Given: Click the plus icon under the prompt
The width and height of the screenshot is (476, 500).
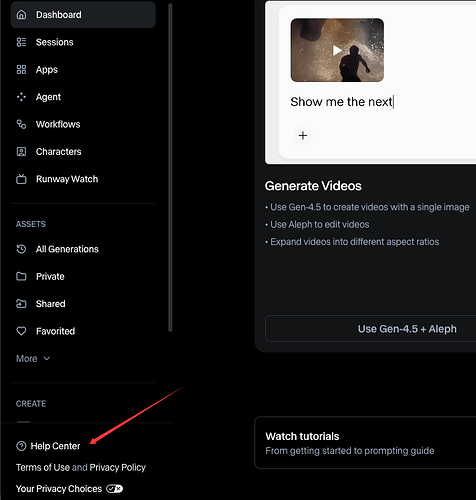Looking at the screenshot, I should [x=303, y=135].
